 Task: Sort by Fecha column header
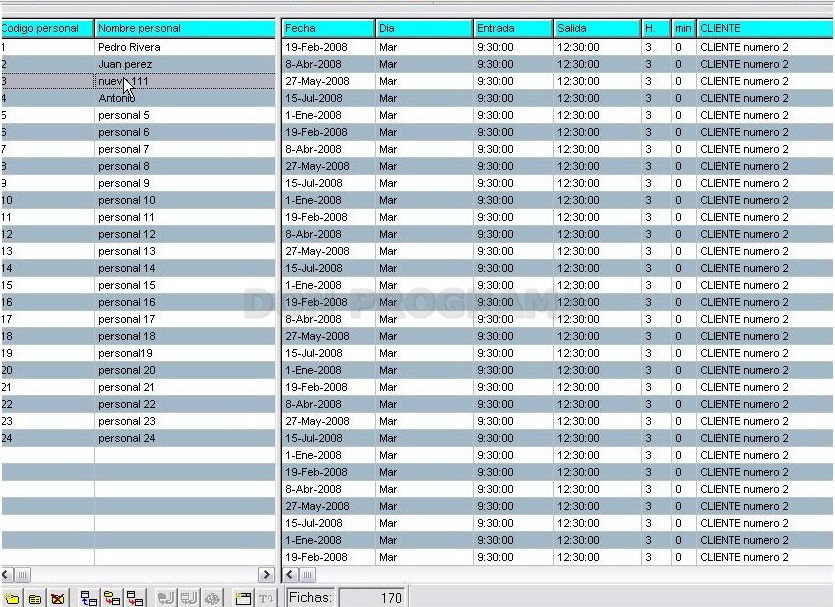click(x=328, y=28)
